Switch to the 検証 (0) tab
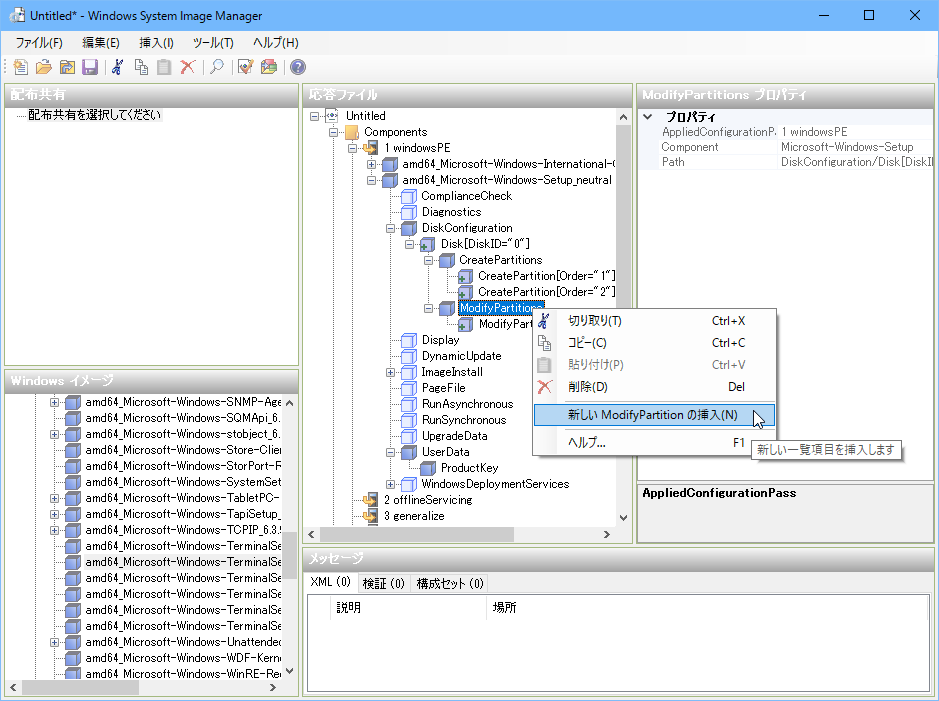Viewport: 939px width, 701px height. coord(383,583)
